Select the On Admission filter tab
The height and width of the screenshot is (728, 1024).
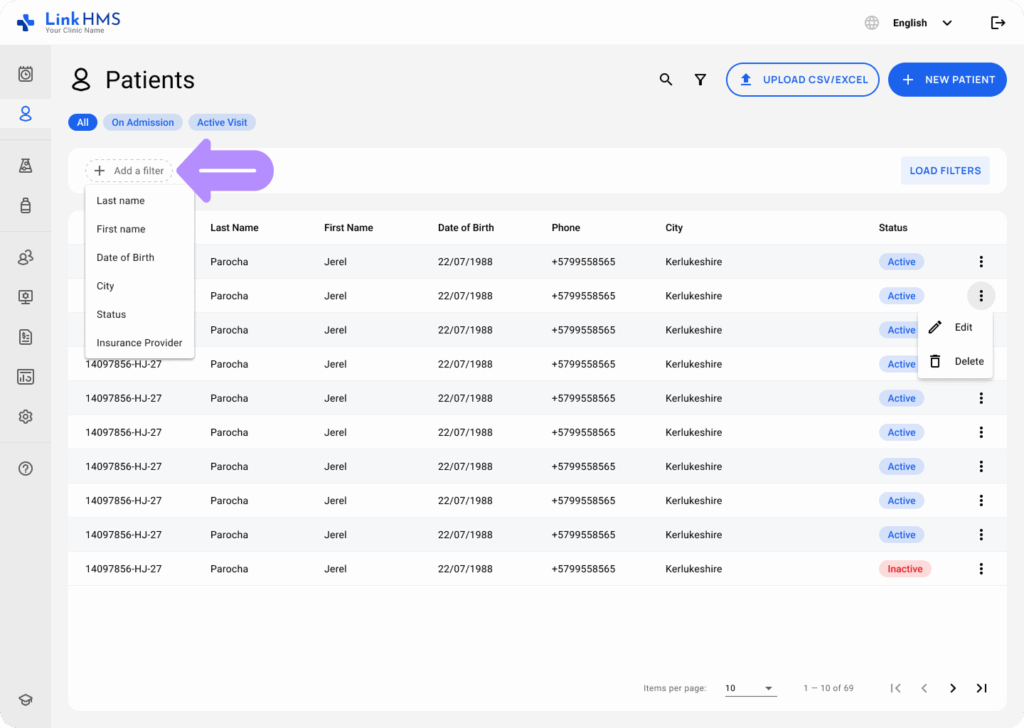(142, 122)
